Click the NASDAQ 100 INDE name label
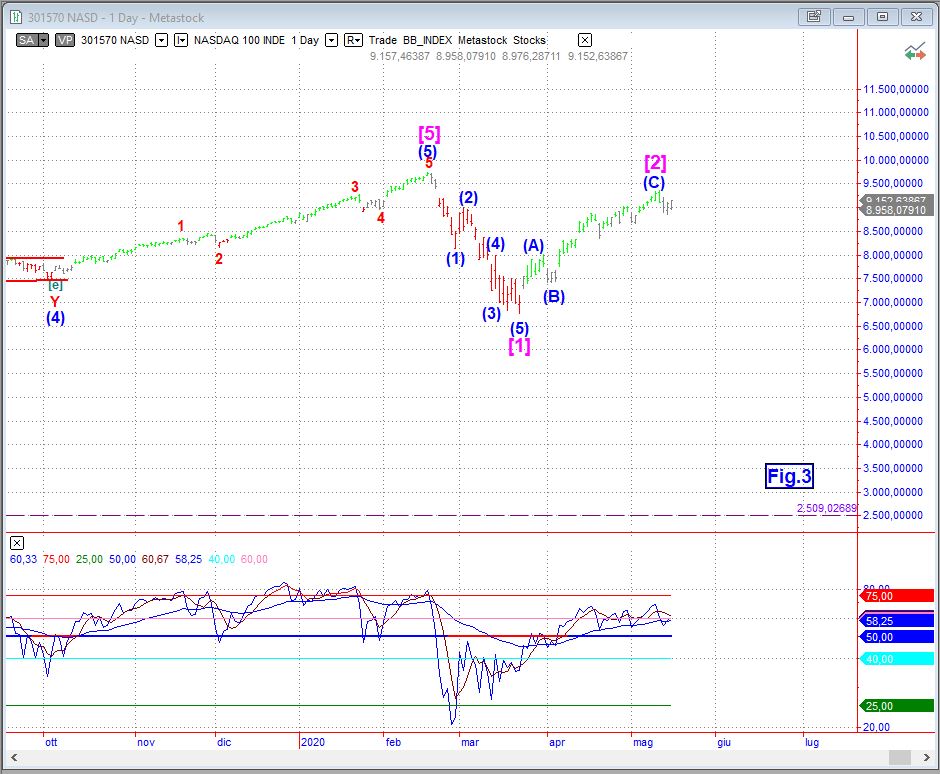Screen dimensions: 940x774 point(239,40)
